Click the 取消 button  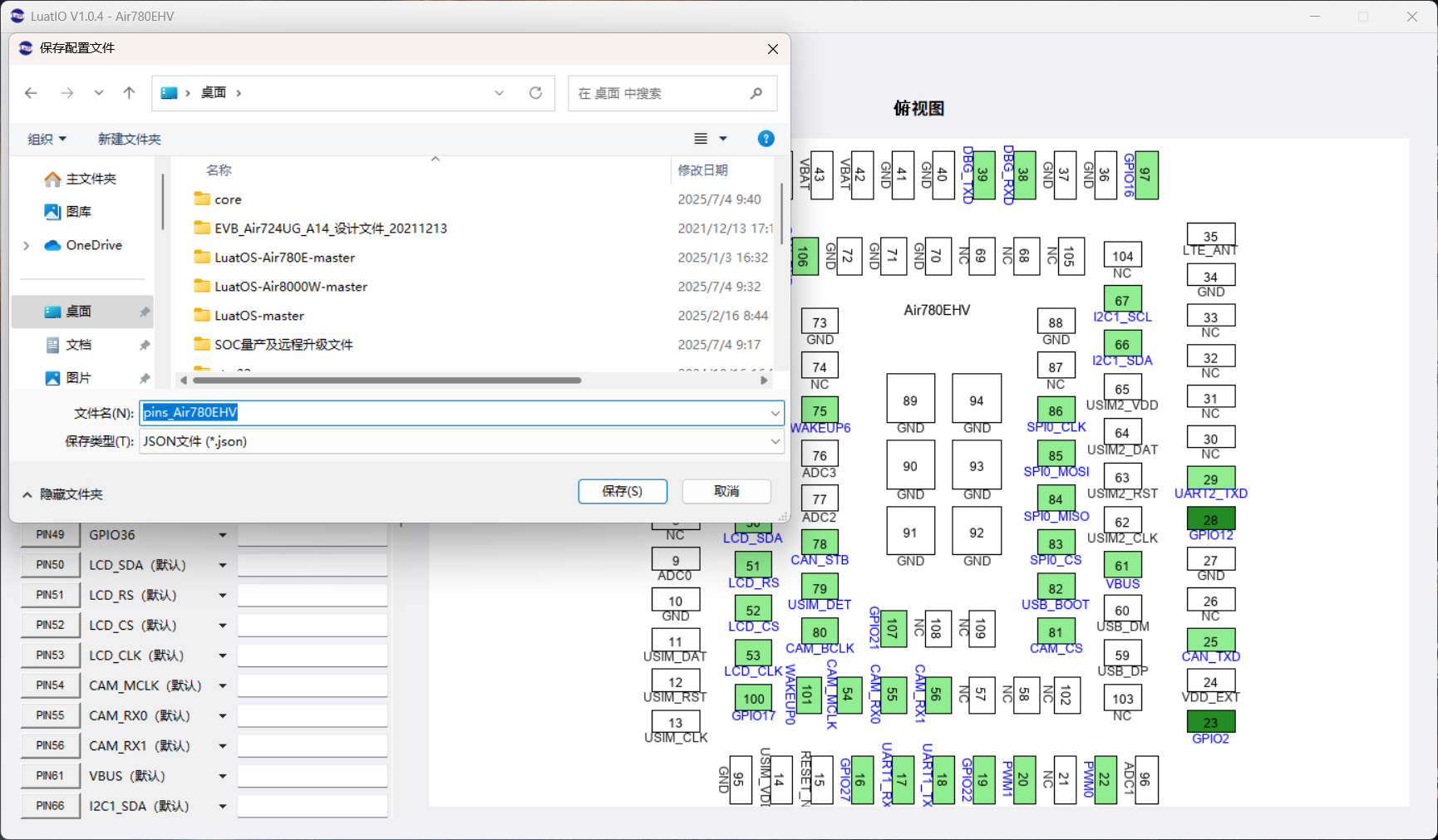[x=726, y=491]
